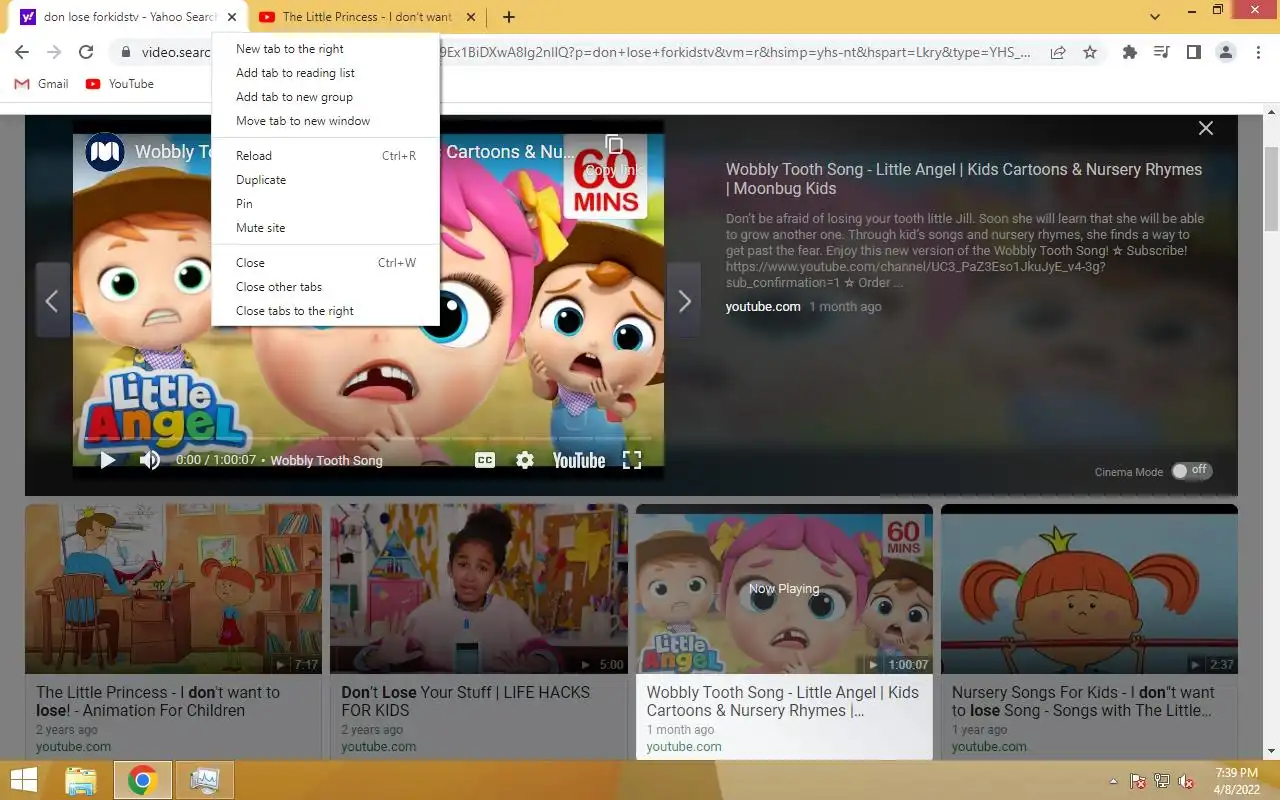Open File Explorer from taskbar
Screen dimensions: 1280x800
click(x=80, y=781)
